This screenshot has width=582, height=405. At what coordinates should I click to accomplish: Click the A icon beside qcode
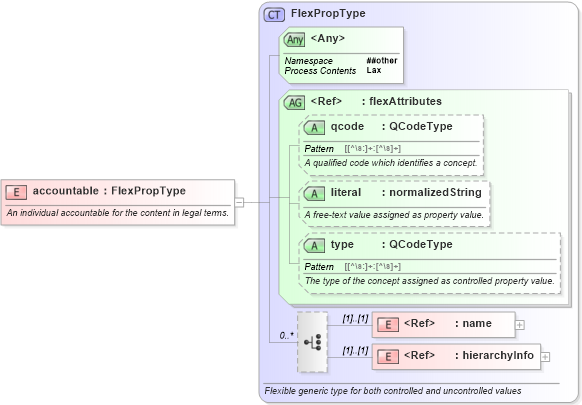pyautogui.click(x=314, y=128)
